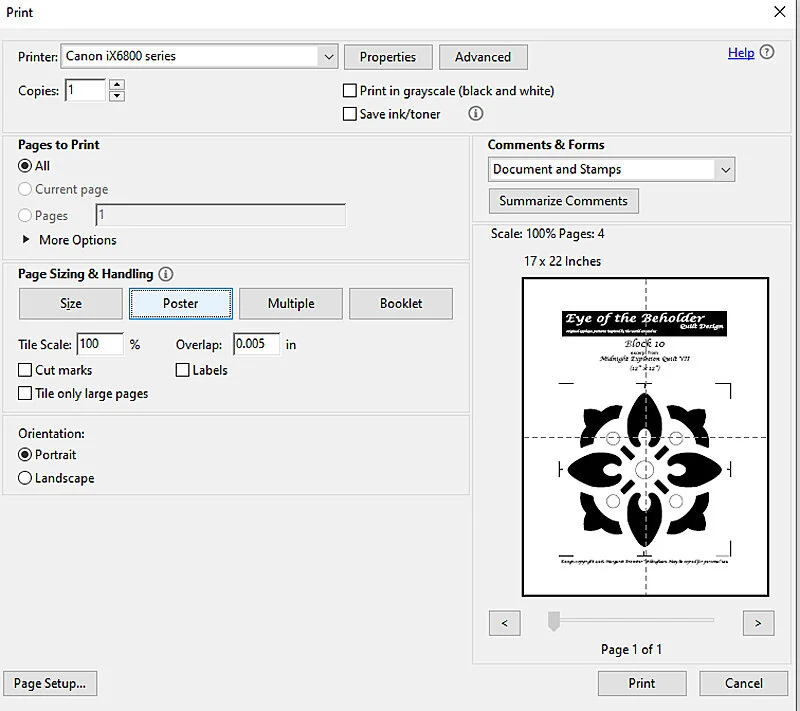This screenshot has height=711, width=800.
Task: Click the Overlap input field
Action: [257, 344]
